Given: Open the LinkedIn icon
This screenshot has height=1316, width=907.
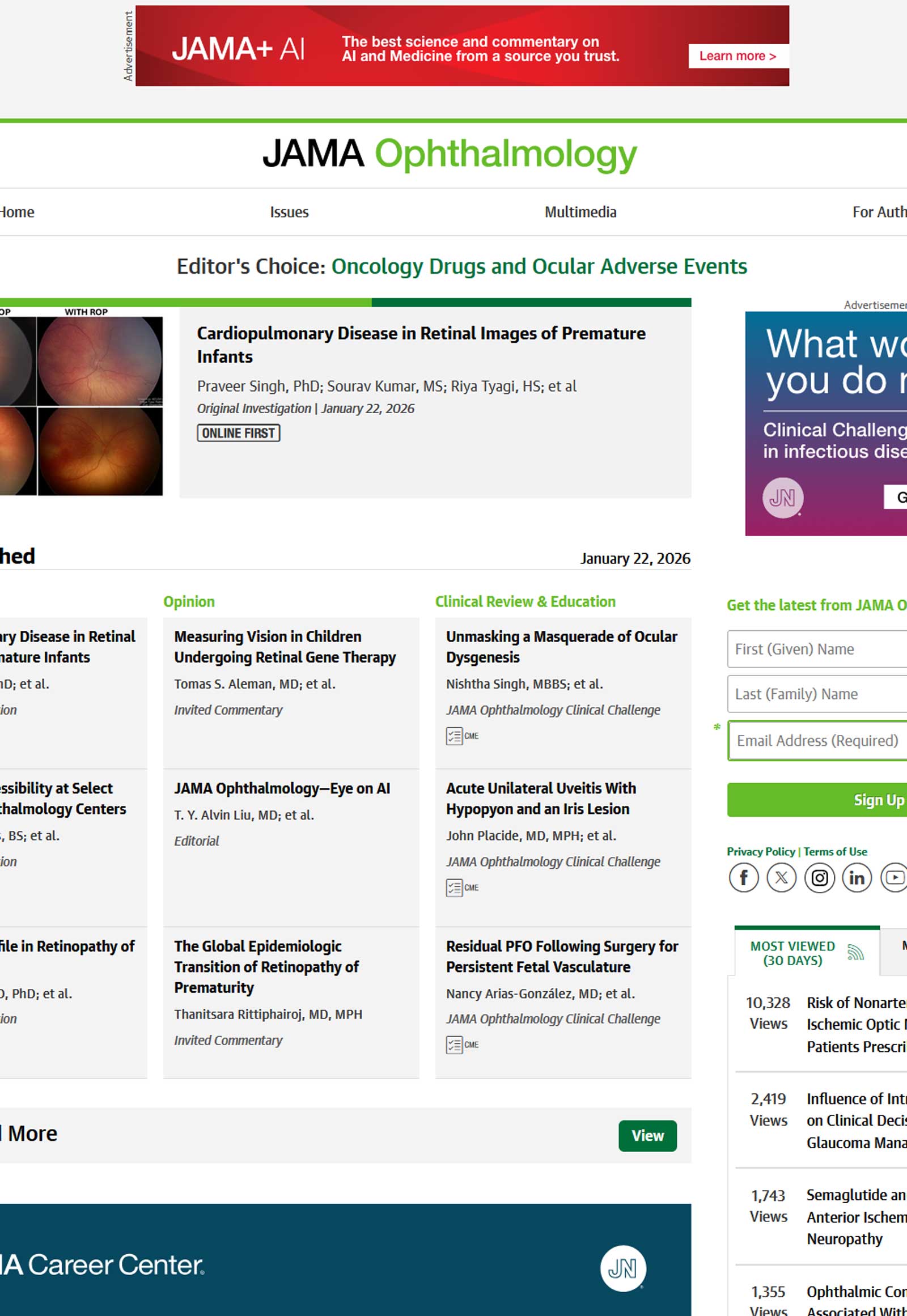Looking at the screenshot, I should point(857,878).
